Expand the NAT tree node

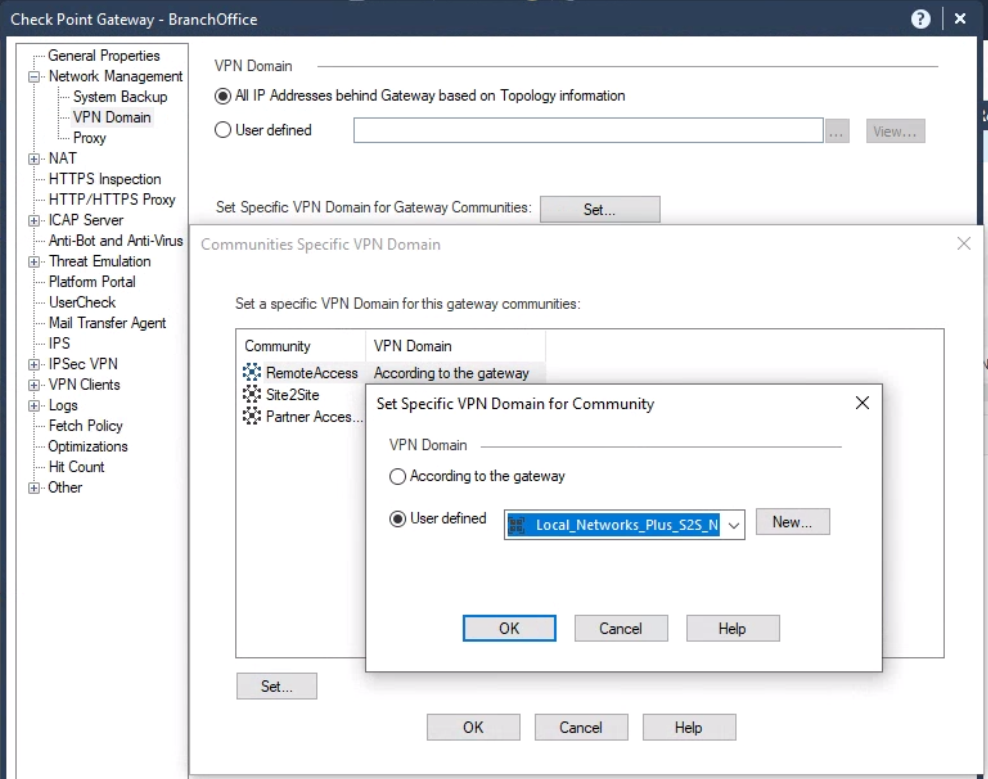click(33, 159)
